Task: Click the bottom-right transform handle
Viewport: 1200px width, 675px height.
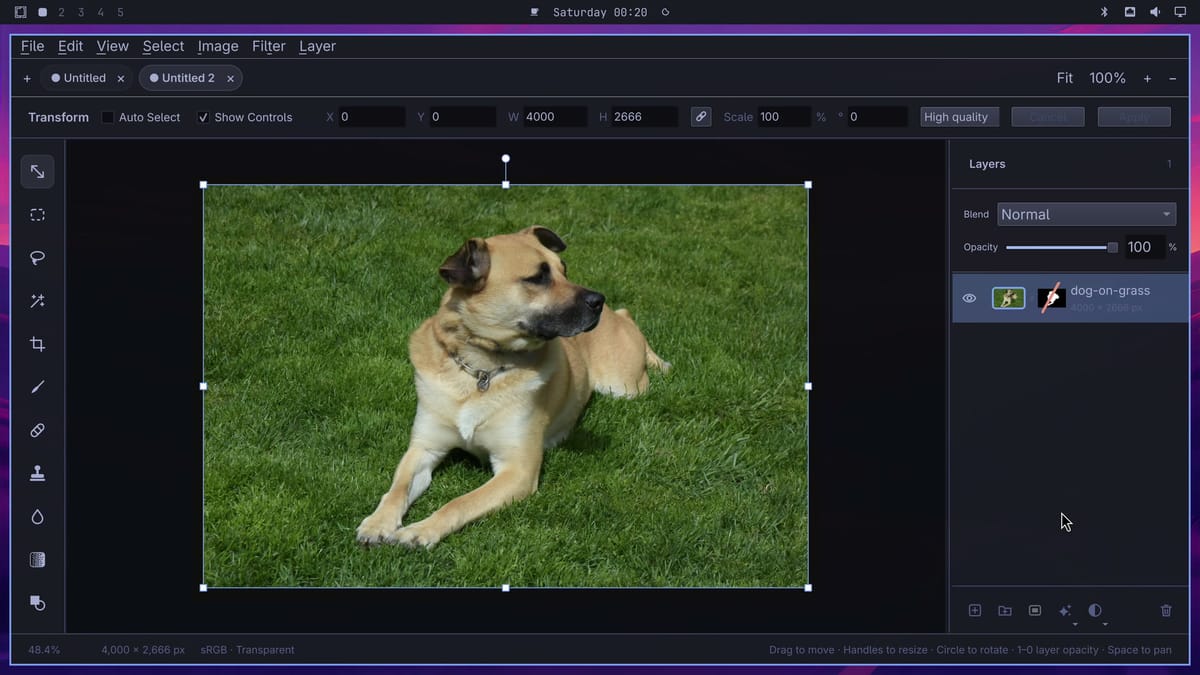Action: coord(808,587)
